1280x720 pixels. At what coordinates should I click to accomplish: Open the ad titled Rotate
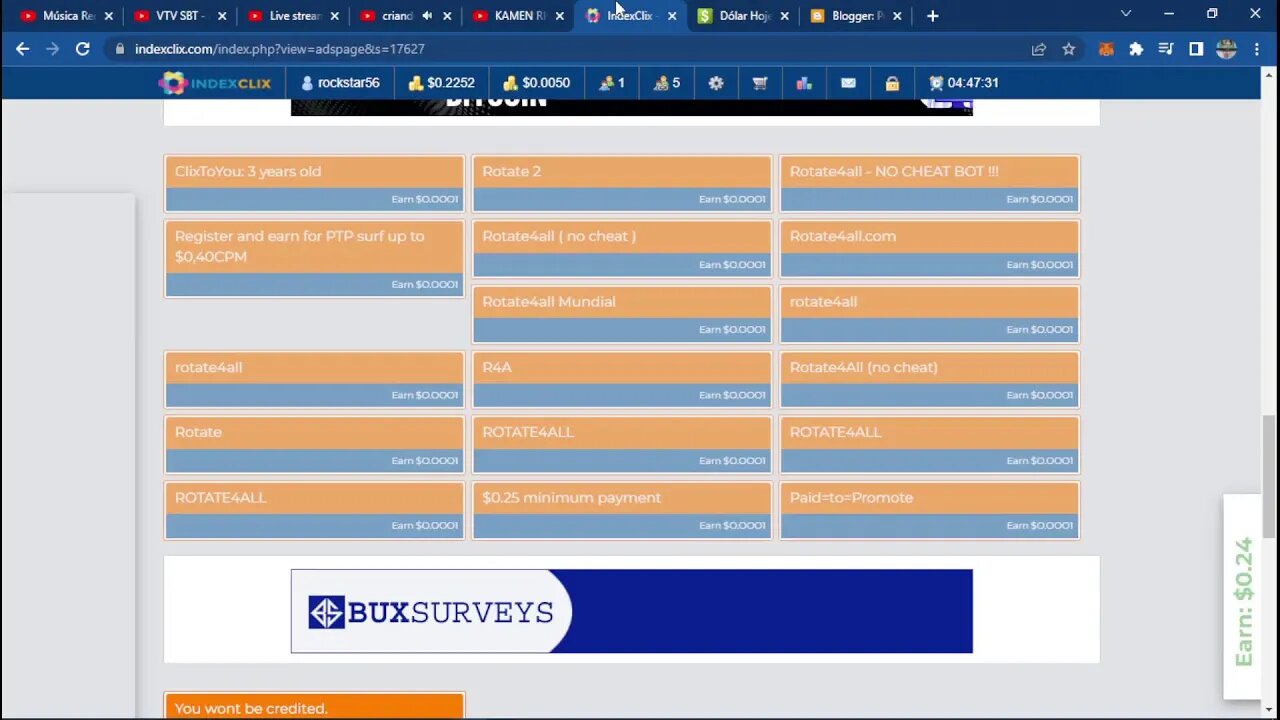(314, 444)
